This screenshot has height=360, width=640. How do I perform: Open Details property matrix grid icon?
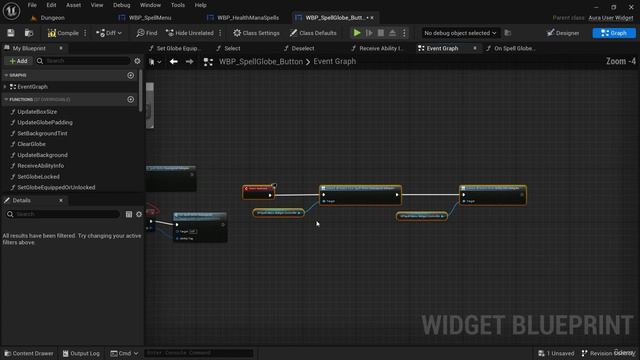tap(129, 214)
